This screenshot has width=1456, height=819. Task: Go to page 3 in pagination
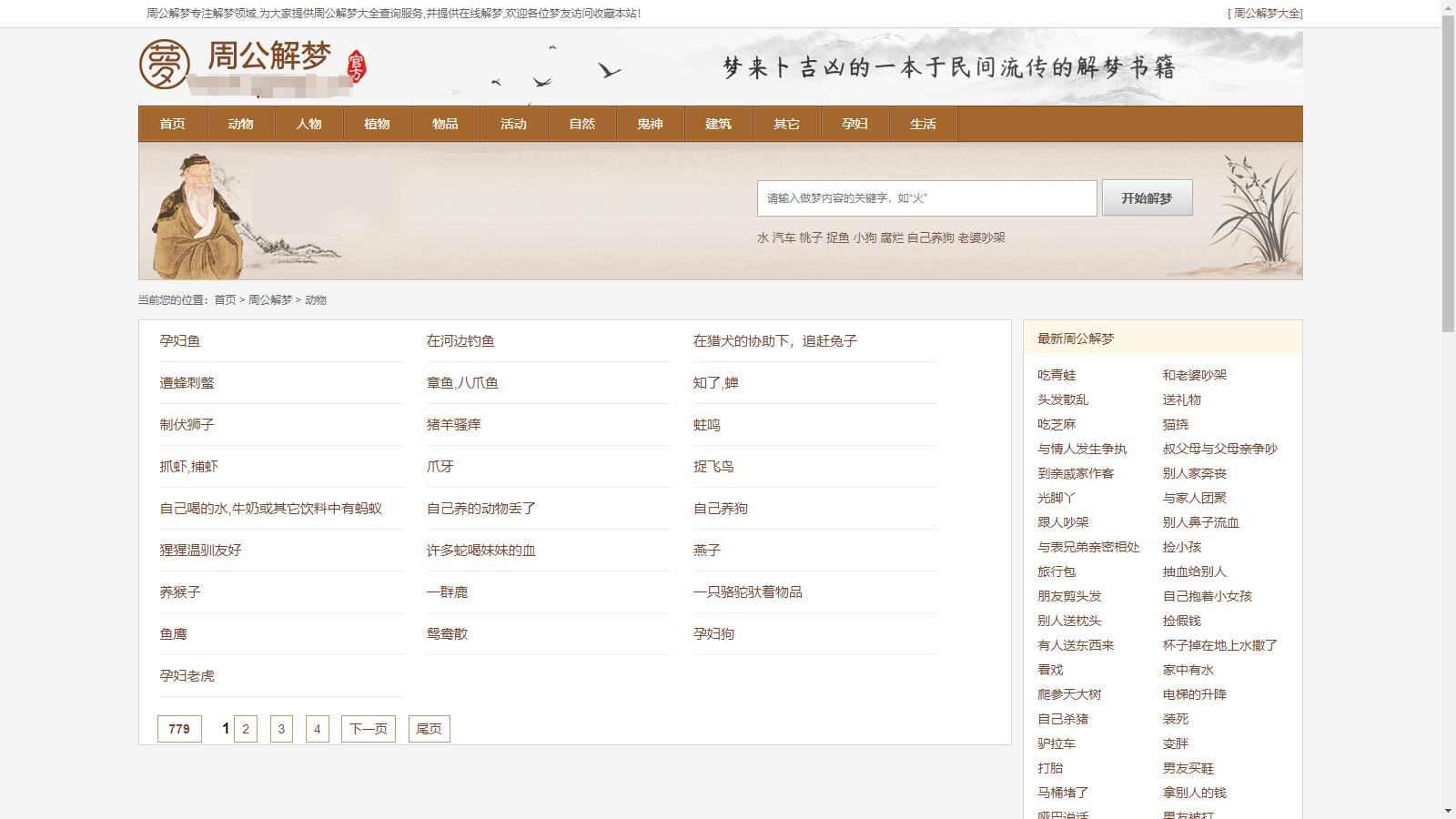tap(281, 729)
